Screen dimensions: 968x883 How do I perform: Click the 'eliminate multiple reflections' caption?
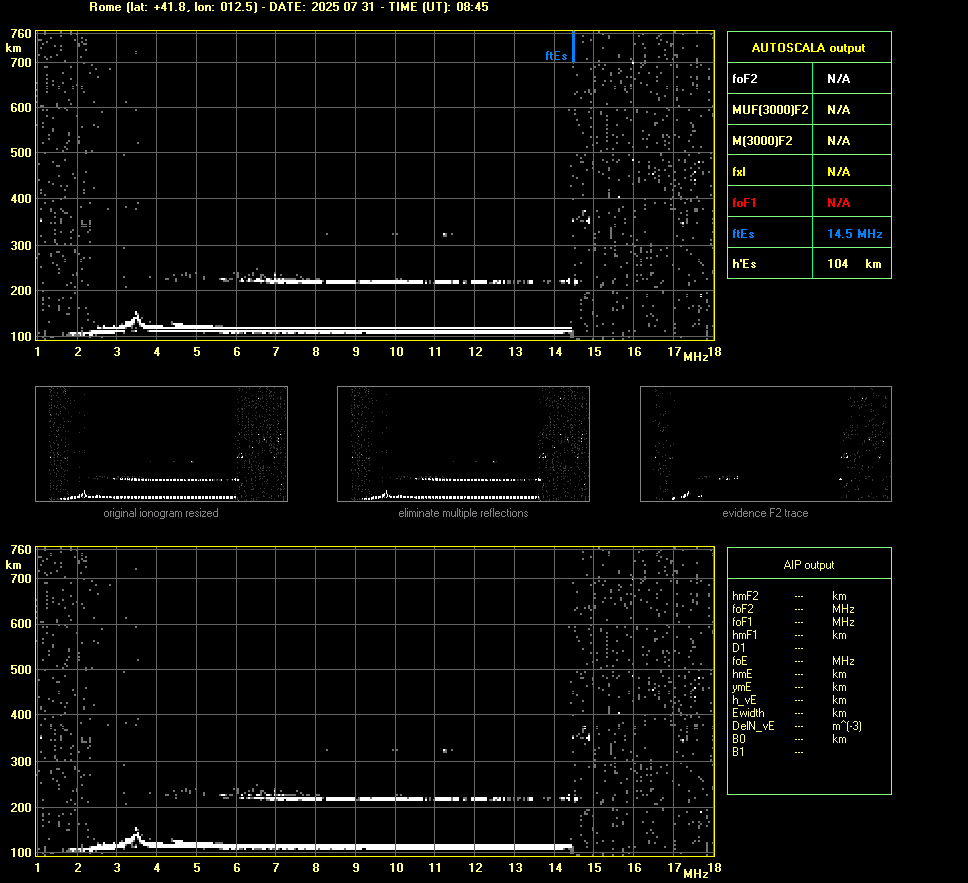tap(463, 513)
